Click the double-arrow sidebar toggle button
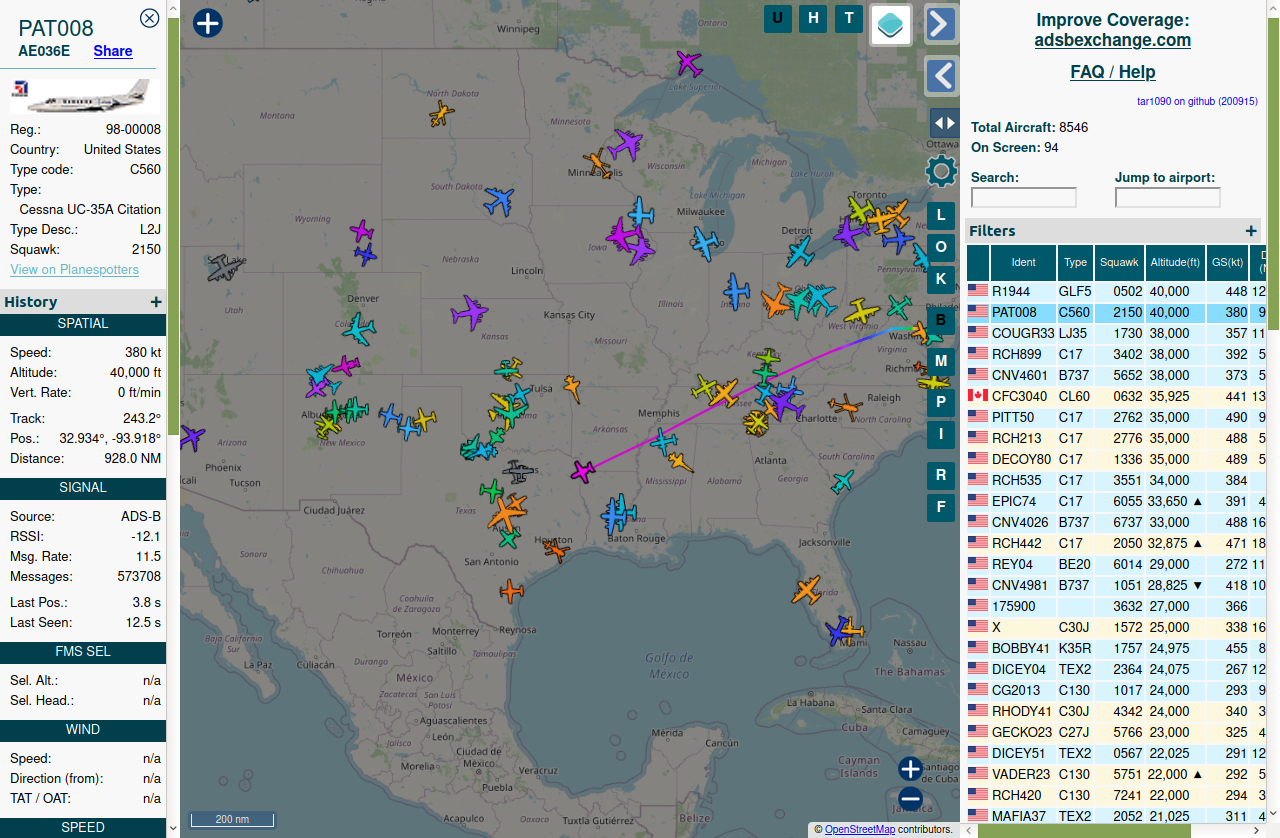The image size is (1280, 838). coord(944,123)
